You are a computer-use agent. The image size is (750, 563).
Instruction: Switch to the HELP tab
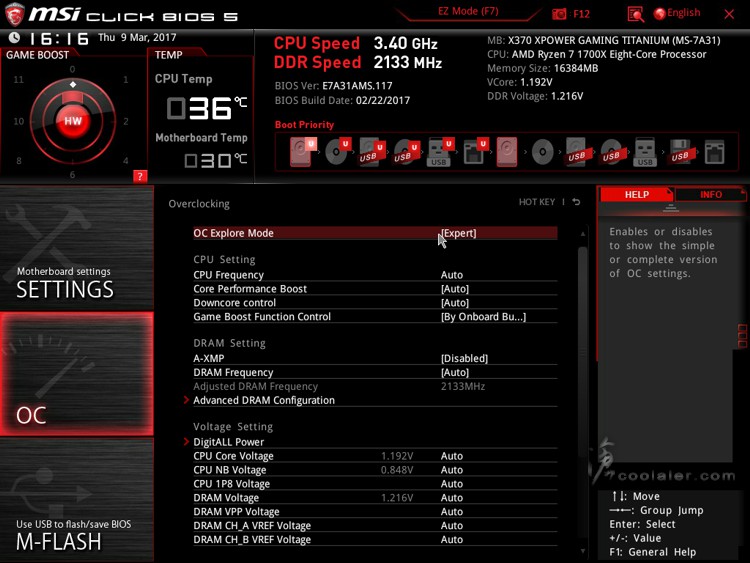636,195
